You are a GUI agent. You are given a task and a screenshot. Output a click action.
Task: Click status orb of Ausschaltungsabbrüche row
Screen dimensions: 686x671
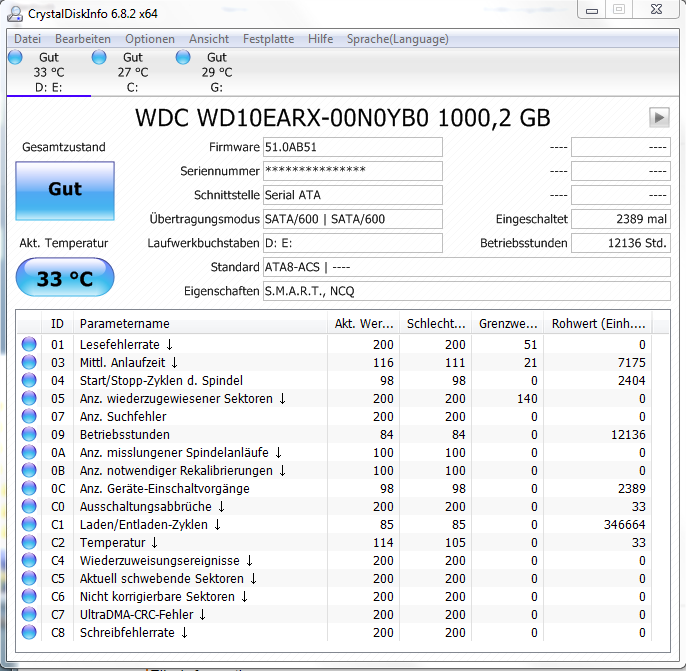[x=29, y=506]
